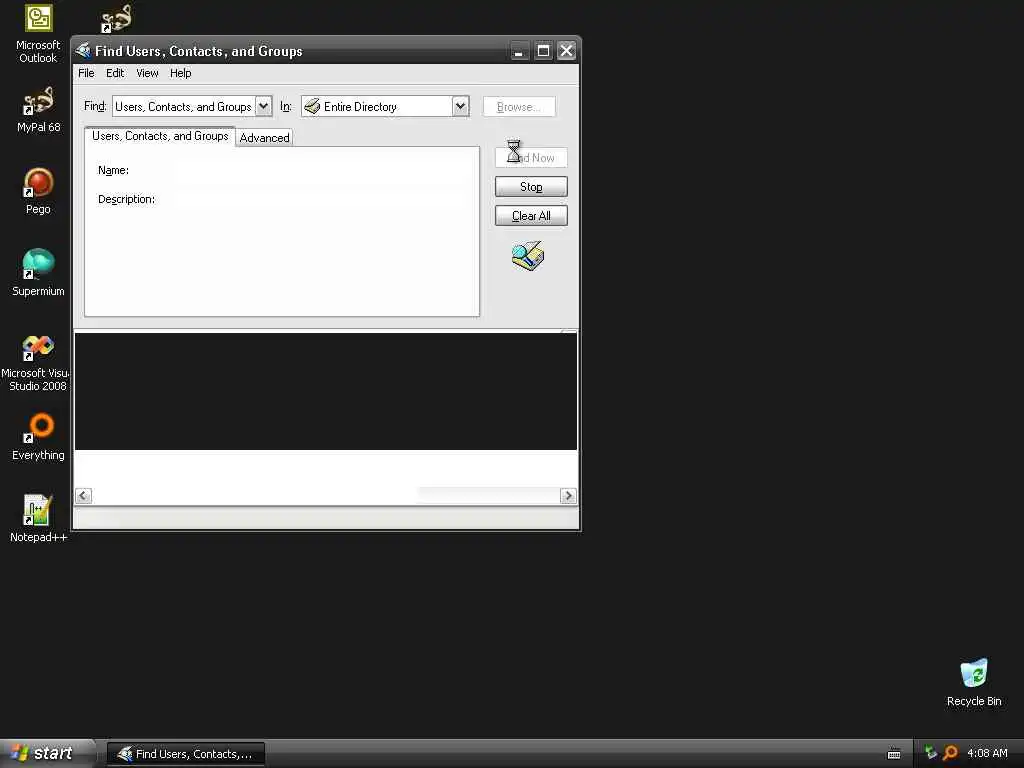
Task: Launch Everything search shortcut
Action: click(38, 437)
